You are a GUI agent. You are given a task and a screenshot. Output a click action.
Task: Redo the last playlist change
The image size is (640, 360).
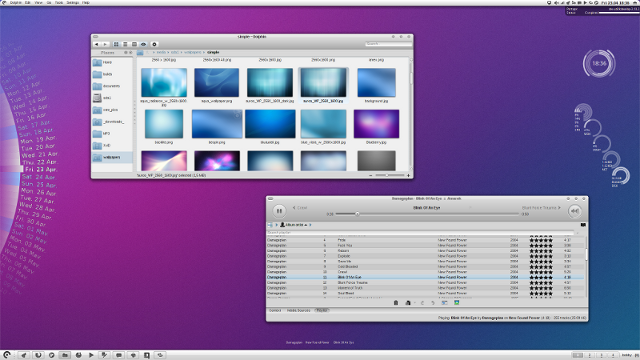pyautogui.click(x=433, y=303)
